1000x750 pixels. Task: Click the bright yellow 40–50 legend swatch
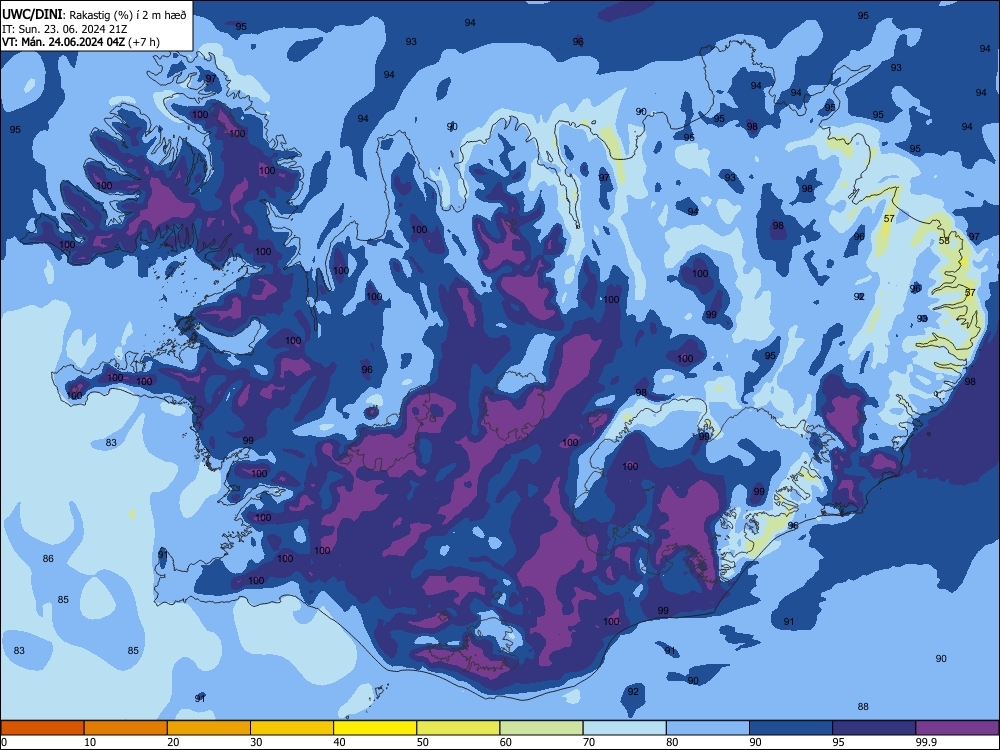tap(375, 728)
